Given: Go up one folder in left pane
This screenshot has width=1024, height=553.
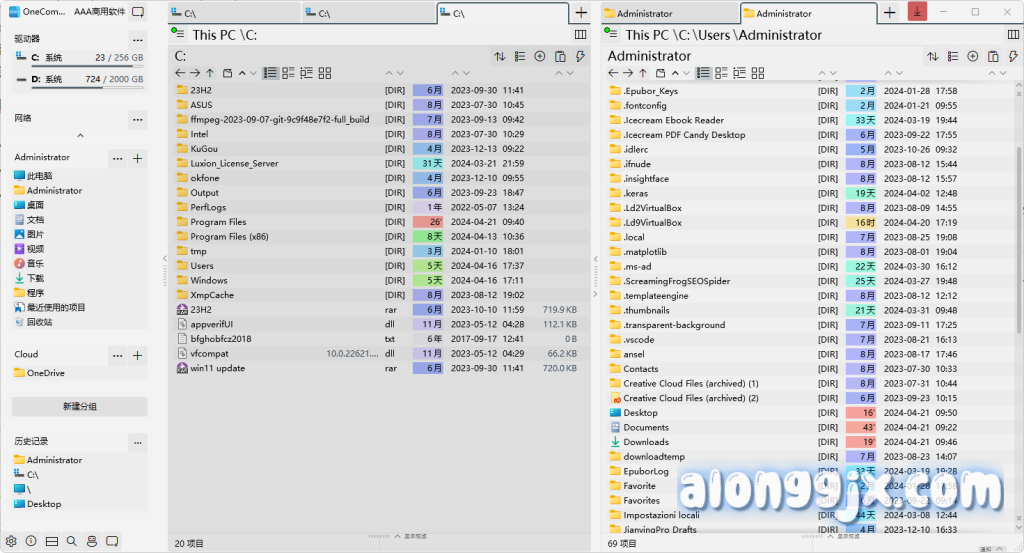Looking at the screenshot, I should tap(210, 73).
